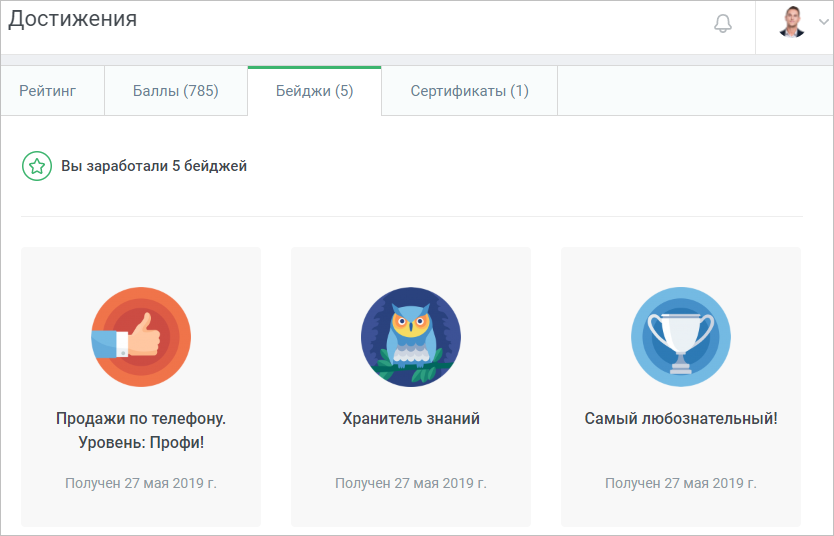Click the owl badge icon

[411, 337]
